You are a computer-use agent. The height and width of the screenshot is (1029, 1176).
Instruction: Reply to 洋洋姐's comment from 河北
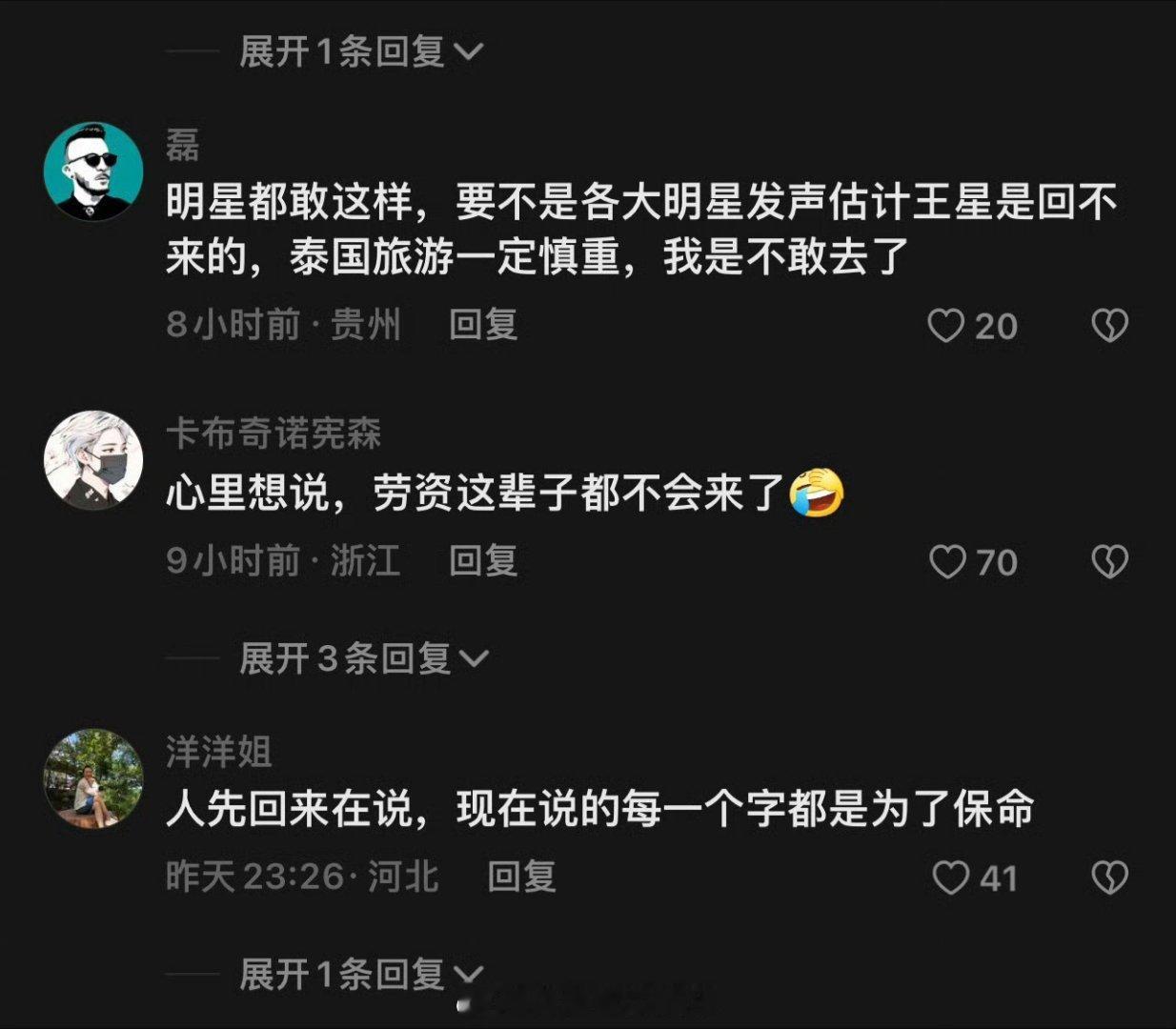(x=521, y=877)
